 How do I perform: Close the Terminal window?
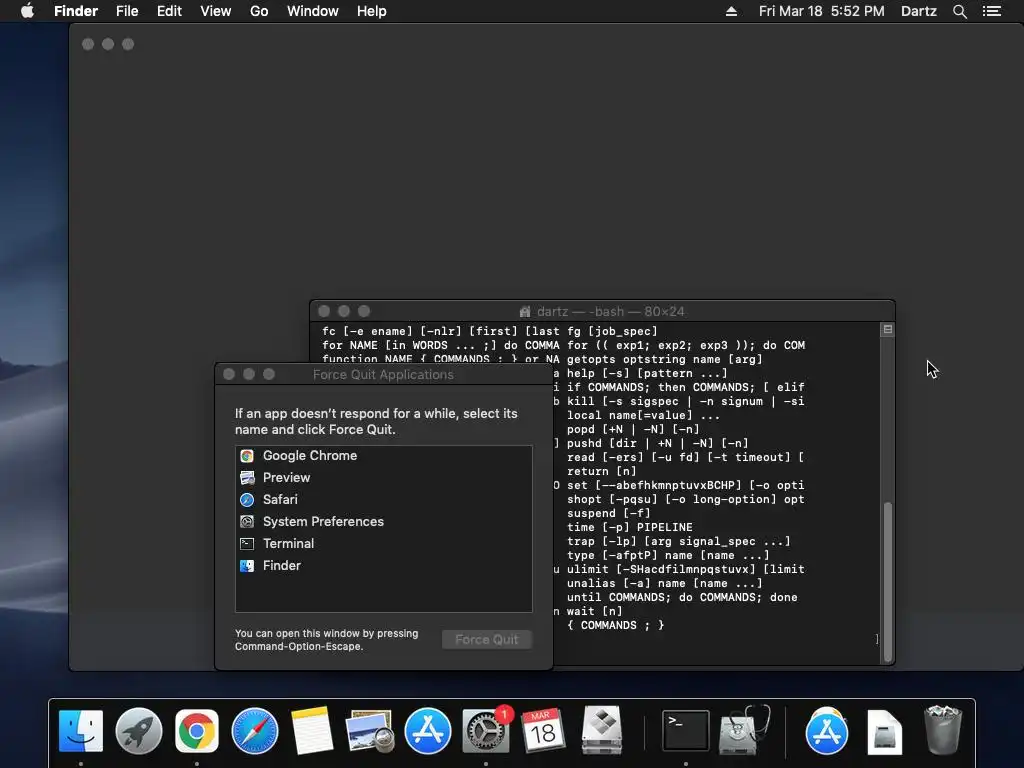[x=324, y=312]
